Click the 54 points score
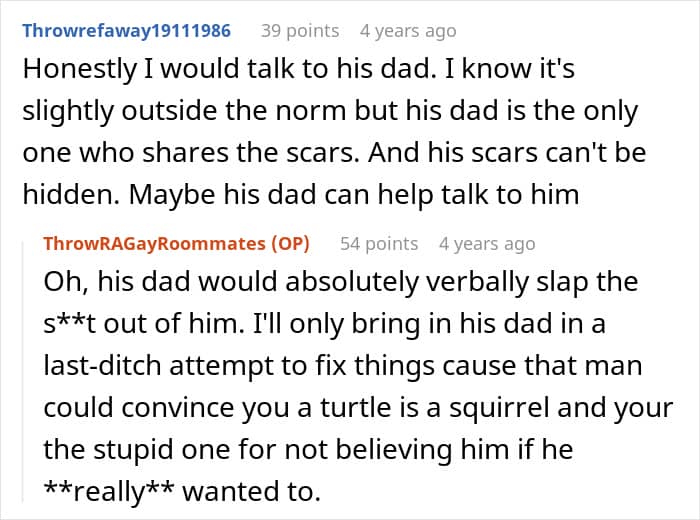This screenshot has width=700, height=520. [379, 243]
